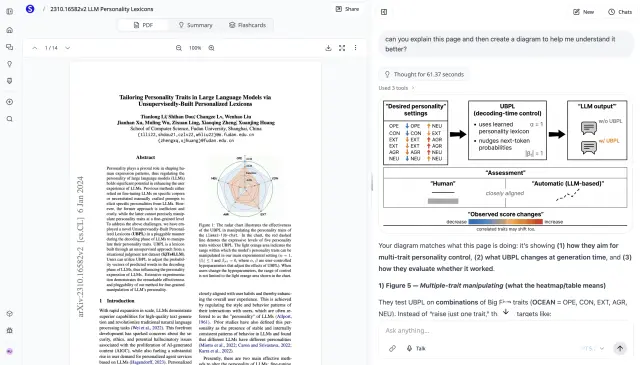Switch to the PDF tab
The width and height of the screenshot is (640, 365).
pyautogui.click(x=143, y=25)
